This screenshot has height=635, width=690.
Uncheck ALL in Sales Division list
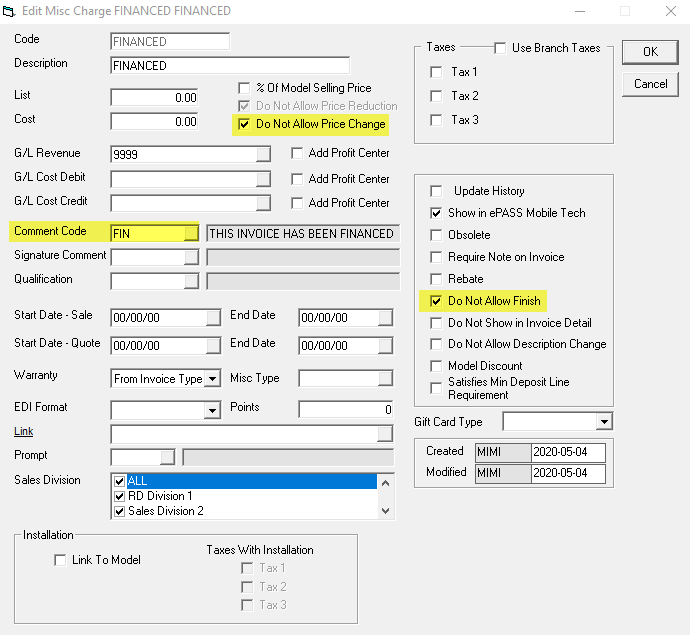pos(119,481)
